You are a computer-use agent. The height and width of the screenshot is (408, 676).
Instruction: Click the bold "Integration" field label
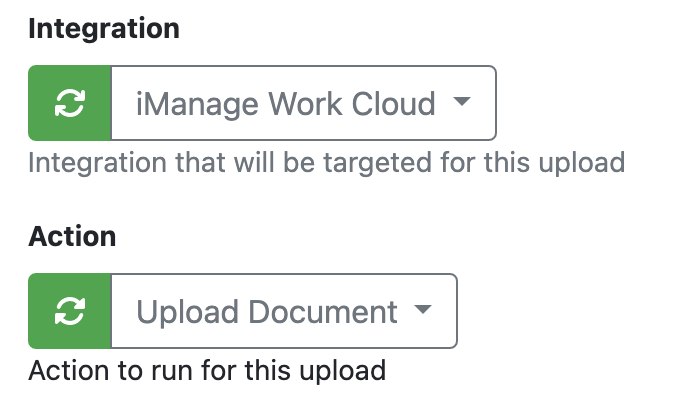click(x=104, y=29)
